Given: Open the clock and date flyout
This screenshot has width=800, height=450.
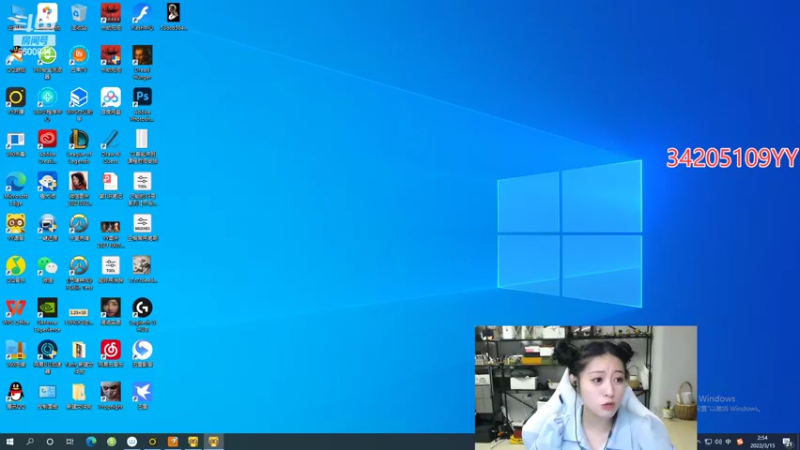Looking at the screenshot, I should 762,442.
